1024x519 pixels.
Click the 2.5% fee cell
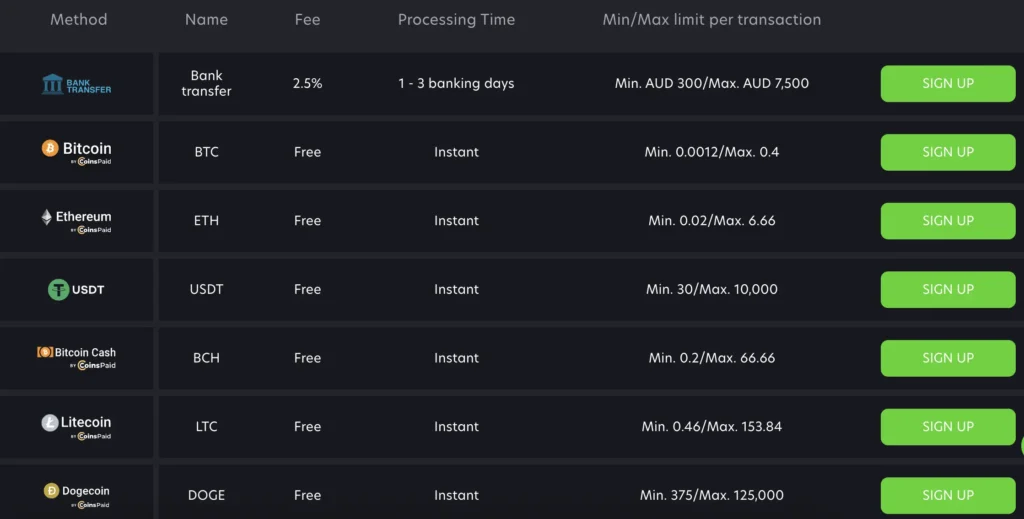click(x=307, y=84)
